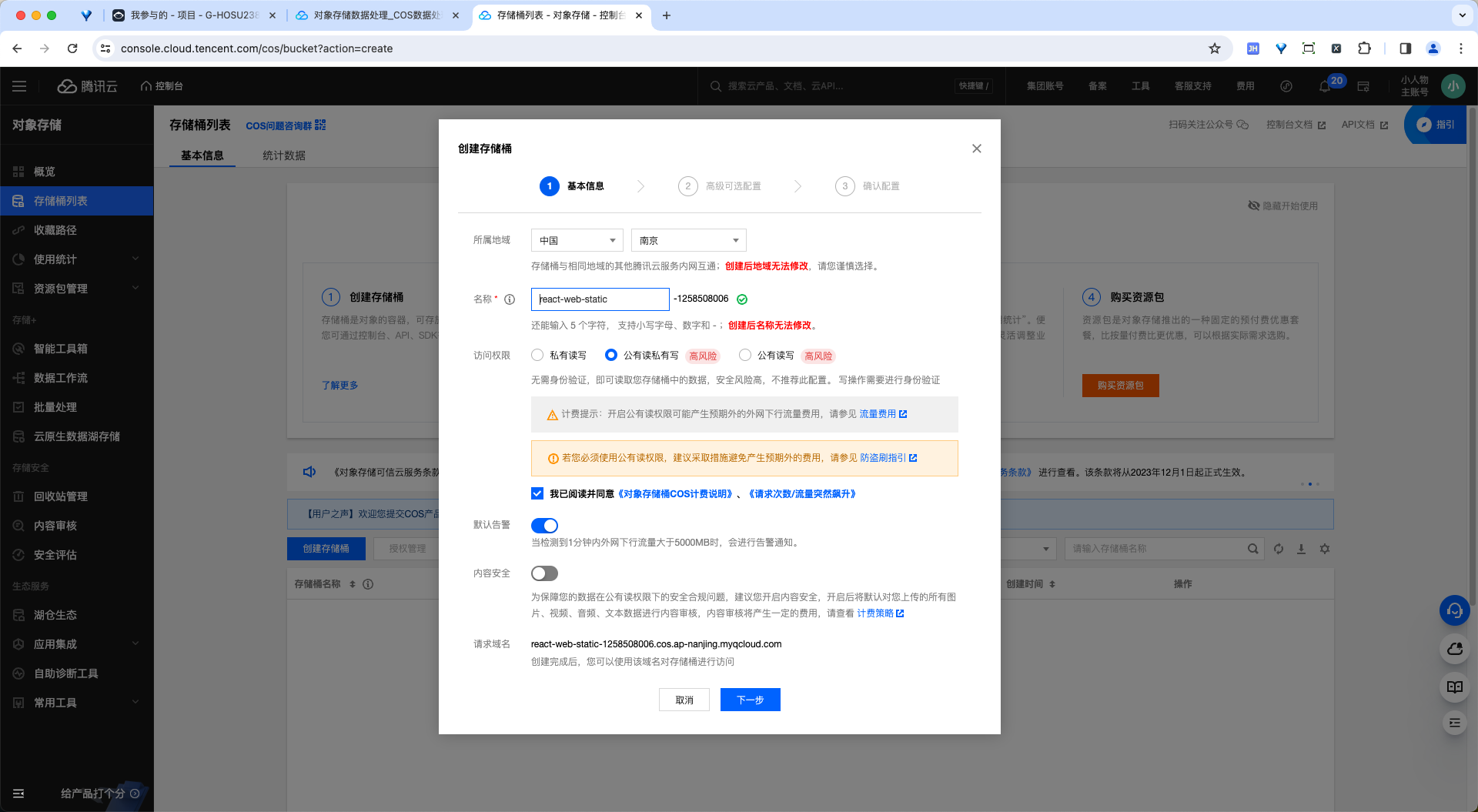1478x812 pixels.
Task: Open 请求次数/流量突然飙升 link
Action: point(802,494)
